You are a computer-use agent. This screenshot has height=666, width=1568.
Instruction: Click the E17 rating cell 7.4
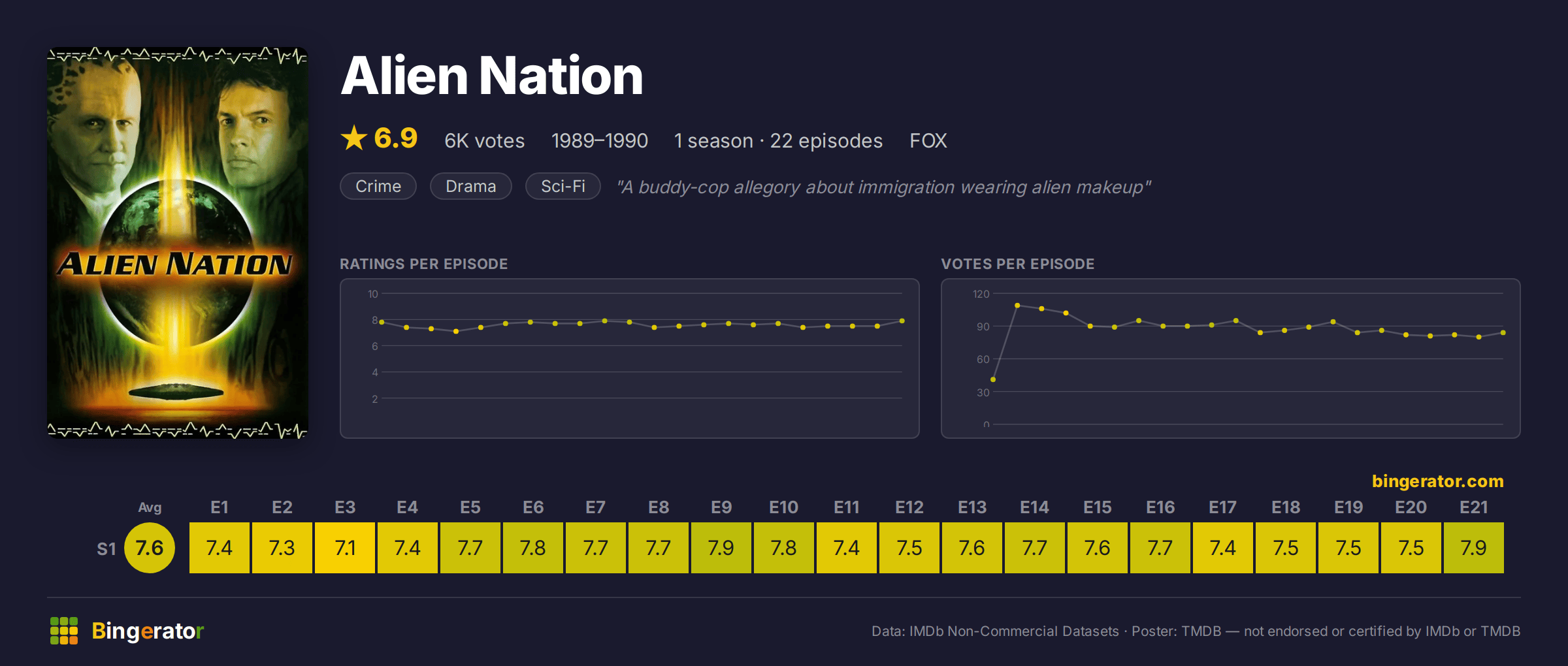(1223, 548)
